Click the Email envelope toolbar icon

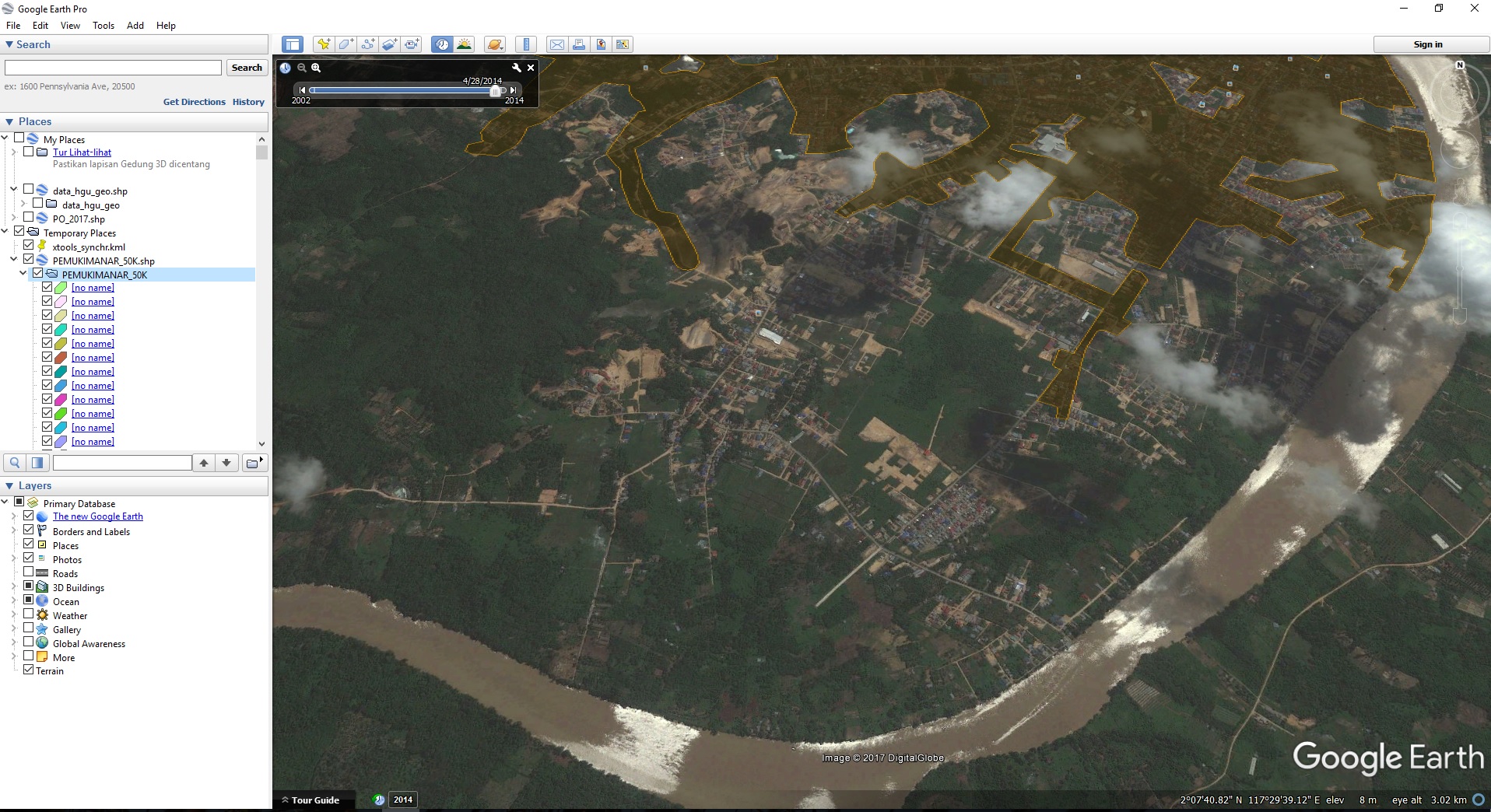pyautogui.click(x=557, y=44)
